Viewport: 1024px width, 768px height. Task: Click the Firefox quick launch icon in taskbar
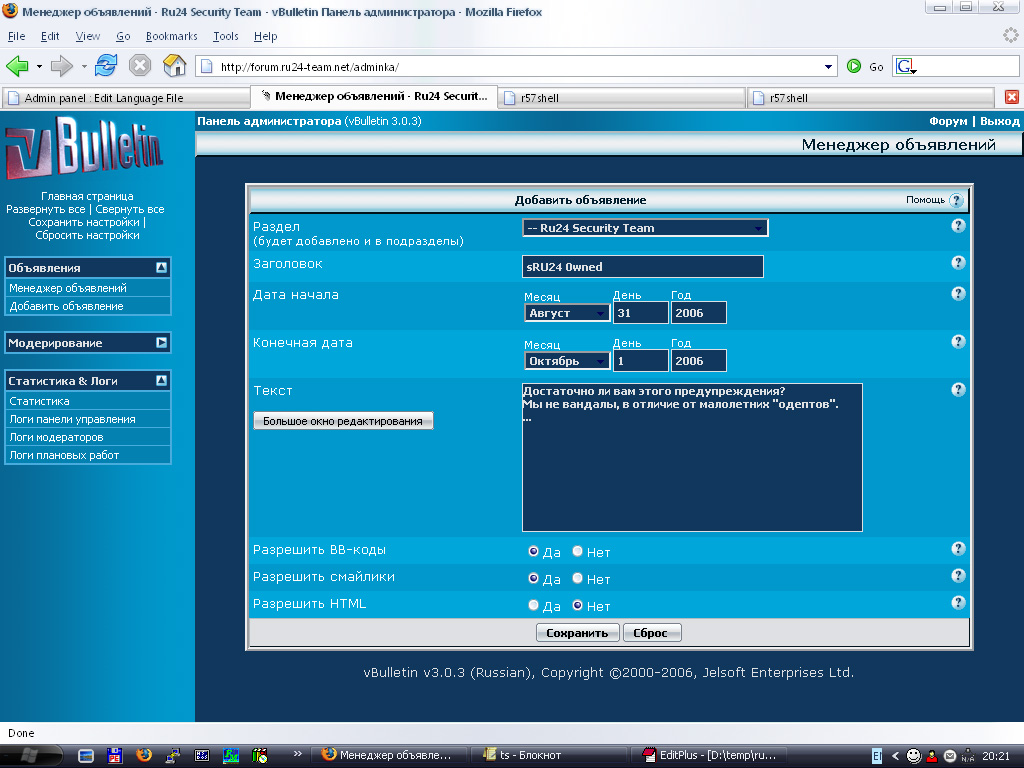pyautogui.click(x=144, y=755)
